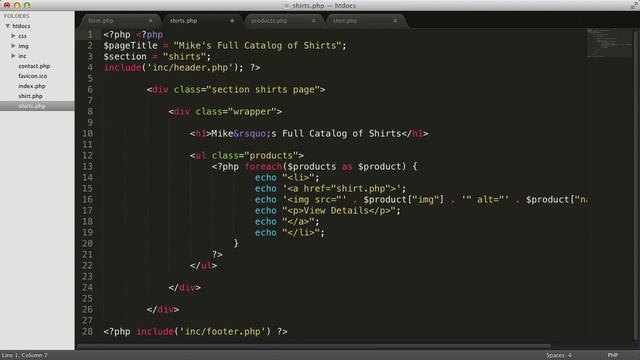Screen dimensions: 640x360
Task: Click the green zoom window button
Action: point(27,5)
